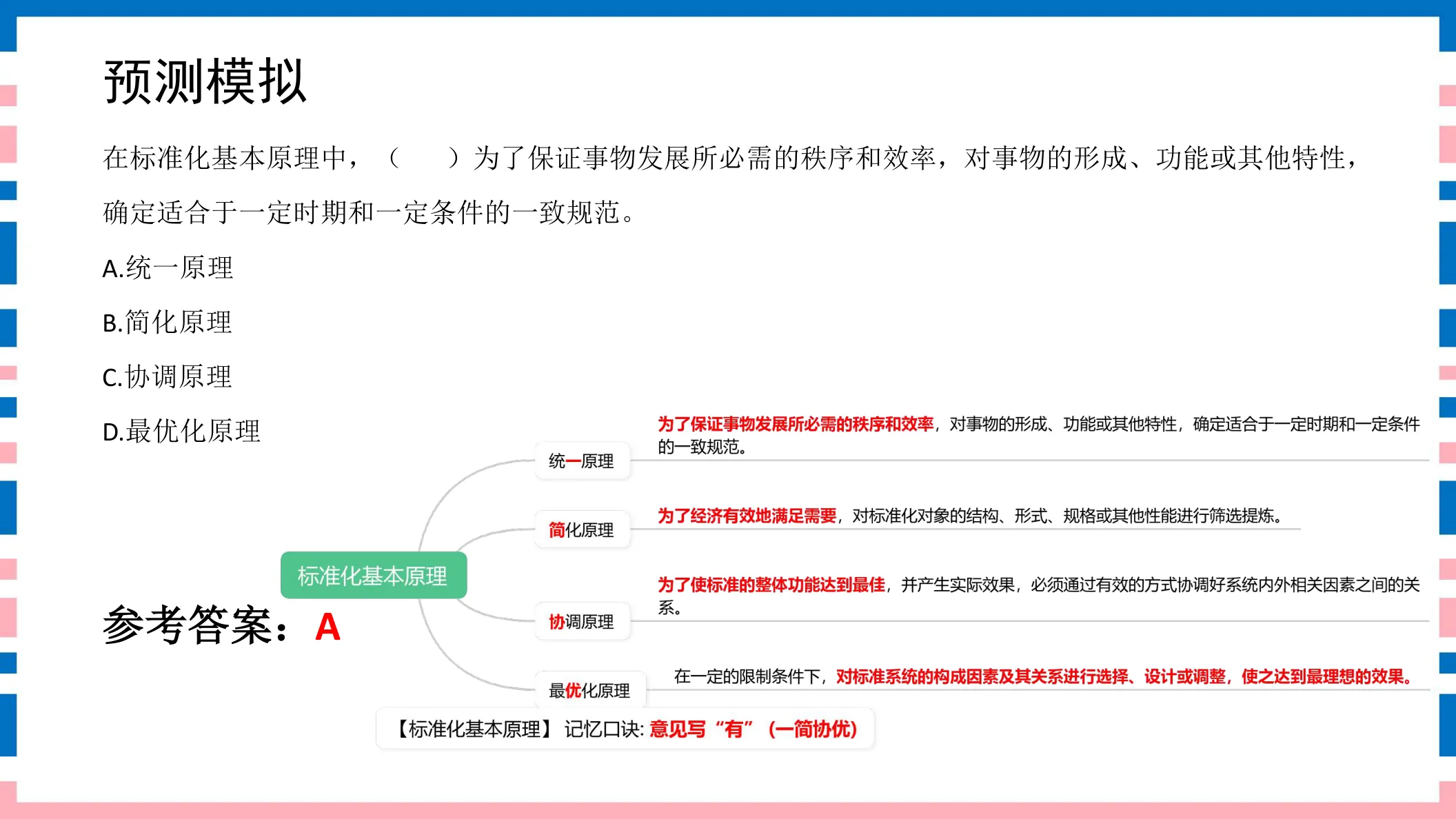Click red text 为了使标准的整体功能达到最佳
This screenshot has width=1456, height=819.
(x=771, y=585)
